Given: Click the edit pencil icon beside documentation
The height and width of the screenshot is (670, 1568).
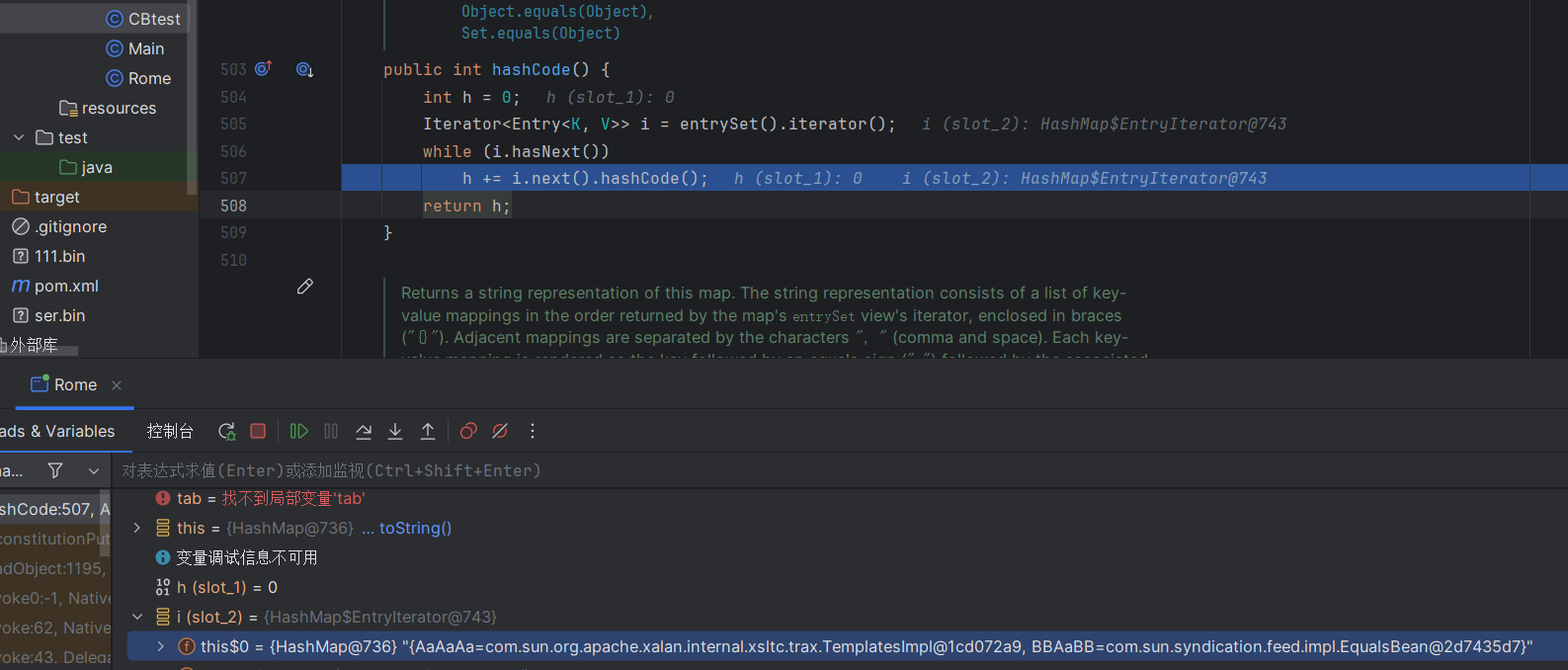Looking at the screenshot, I should [x=305, y=287].
